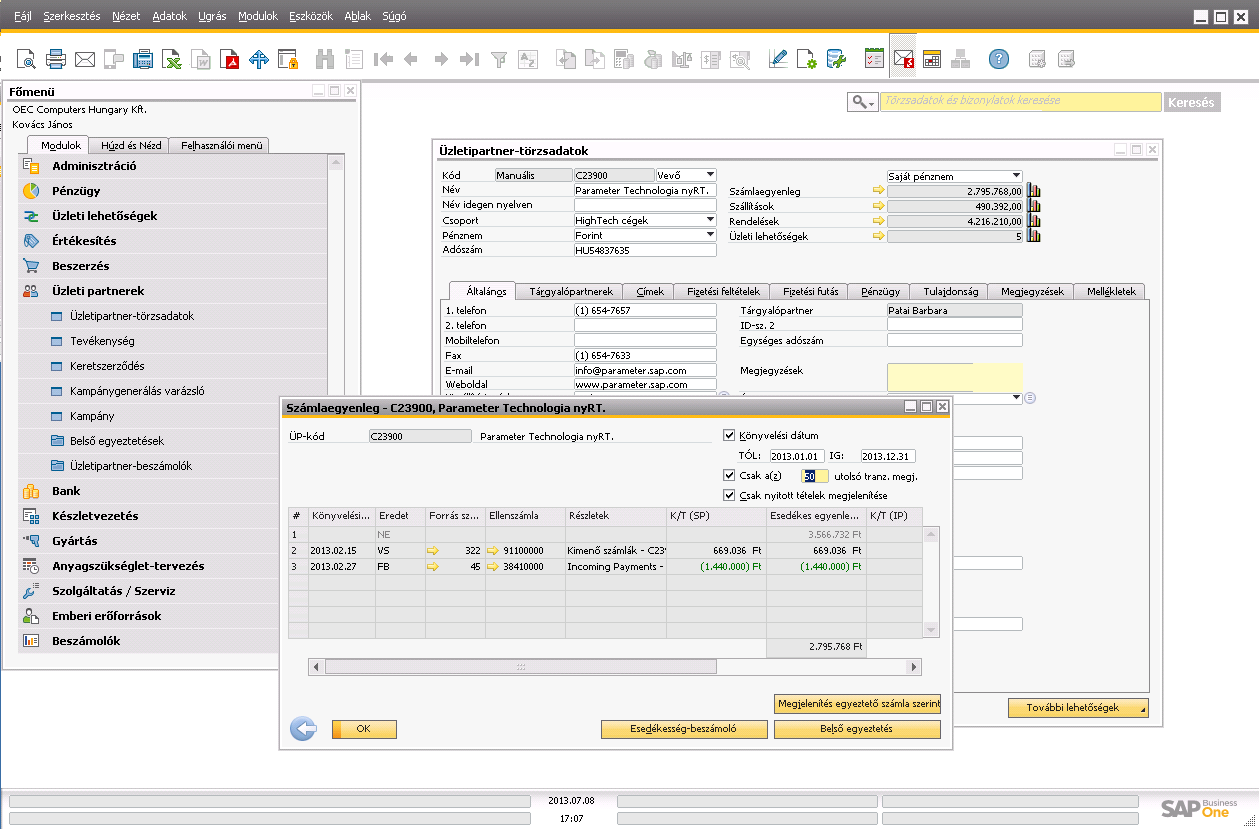Open the Fájl menu
The width and height of the screenshot is (1259, 829).
click(x=22, y=16)
